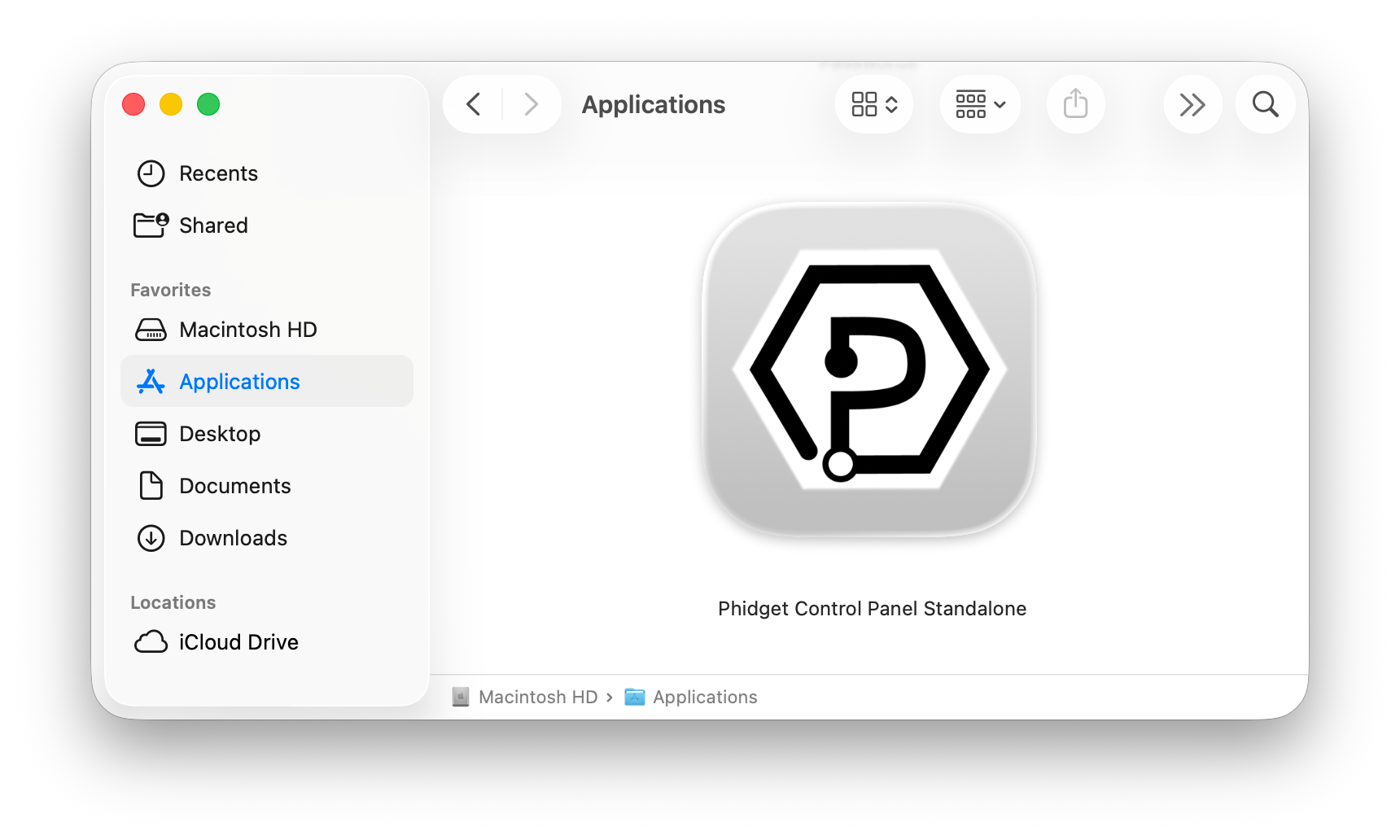Click the green full-screen window button
This screenshot has height=840, width=1400.
coord(208,104)
